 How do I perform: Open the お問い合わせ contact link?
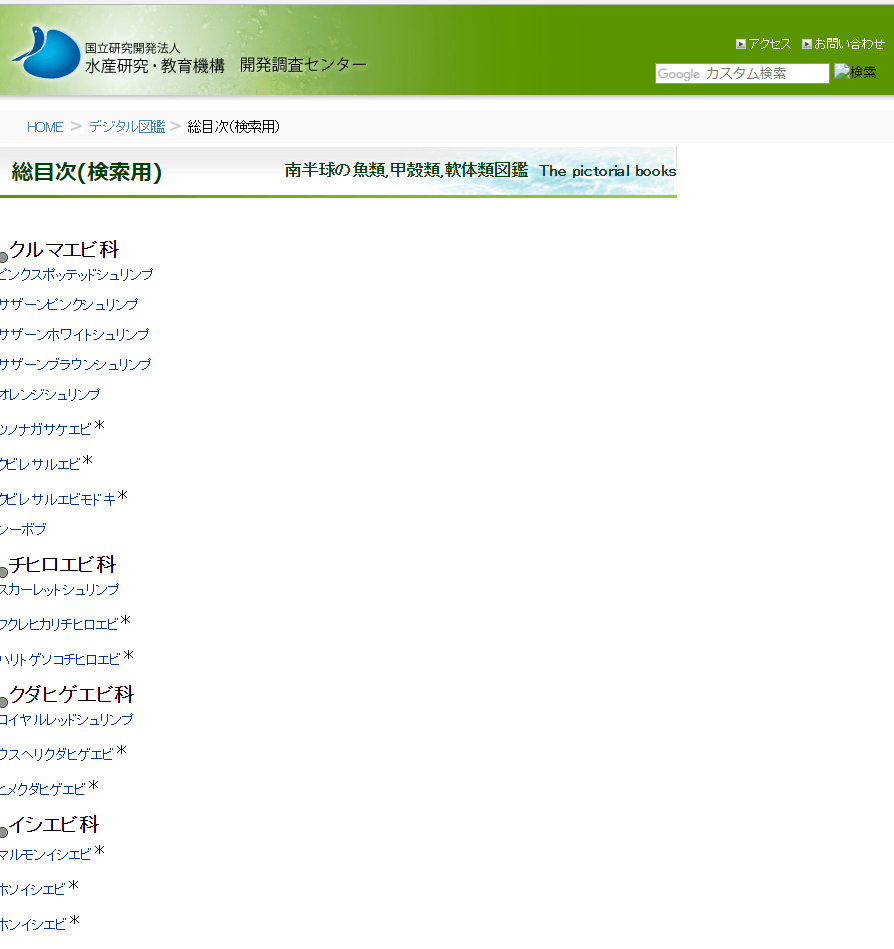coord(849,44)
